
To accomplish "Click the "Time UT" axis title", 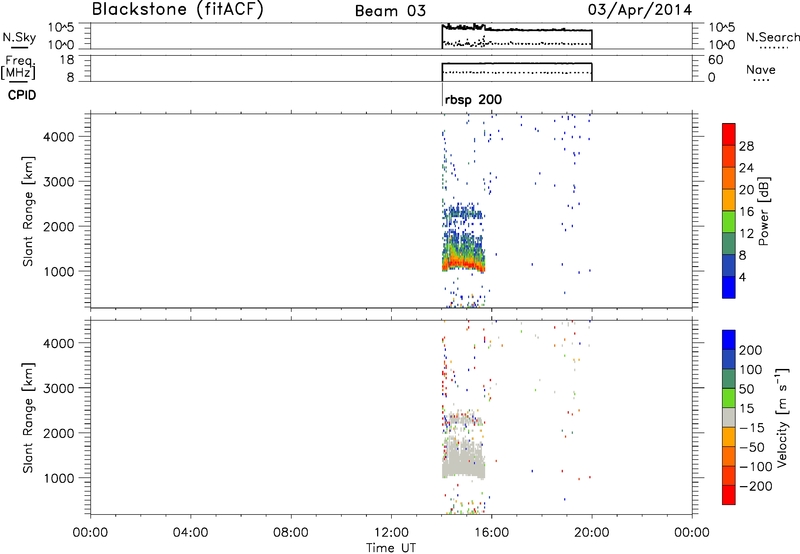I will [391, 548].
